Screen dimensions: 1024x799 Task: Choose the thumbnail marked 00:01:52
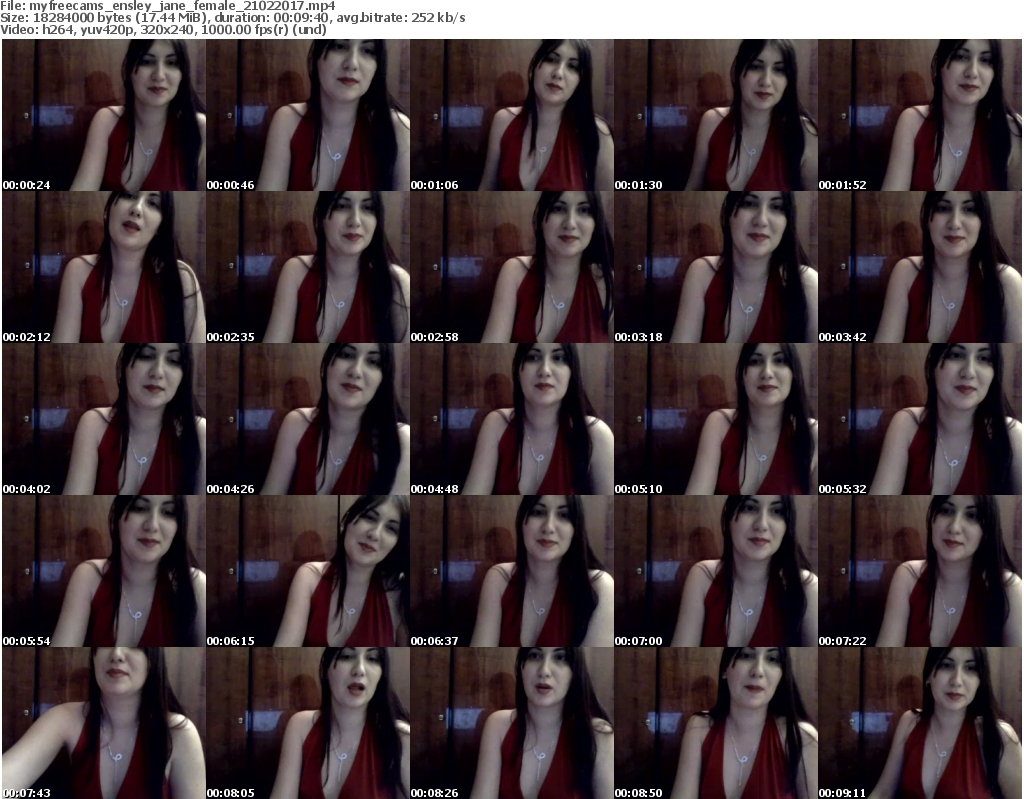(x=920, y=115)
